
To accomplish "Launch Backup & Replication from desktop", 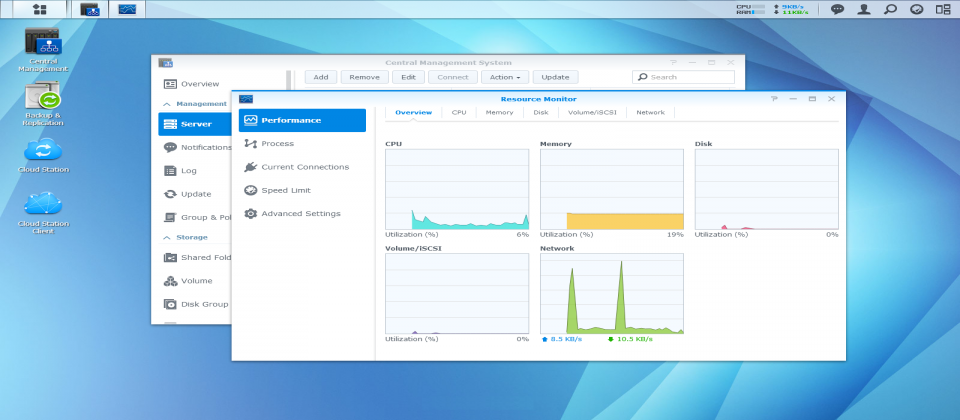I will [x=42, y=98].
